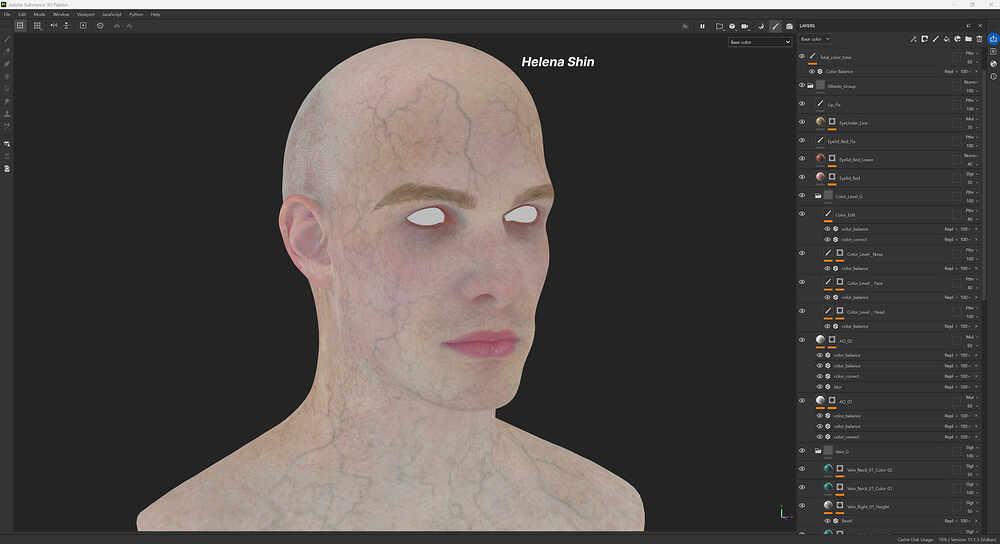Select the Eraser tool in left toolbar
Viewport: 1000px width, 544px height.
7,51
